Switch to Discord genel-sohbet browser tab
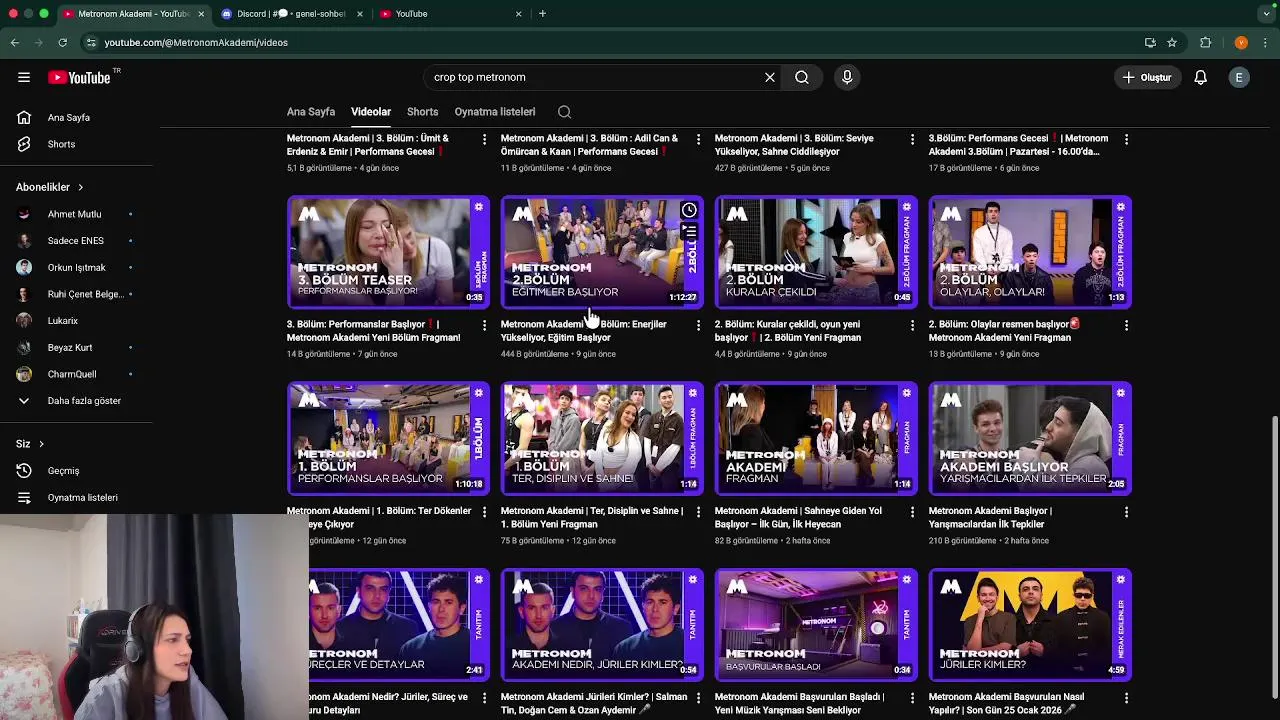 (x=290, y=14)
